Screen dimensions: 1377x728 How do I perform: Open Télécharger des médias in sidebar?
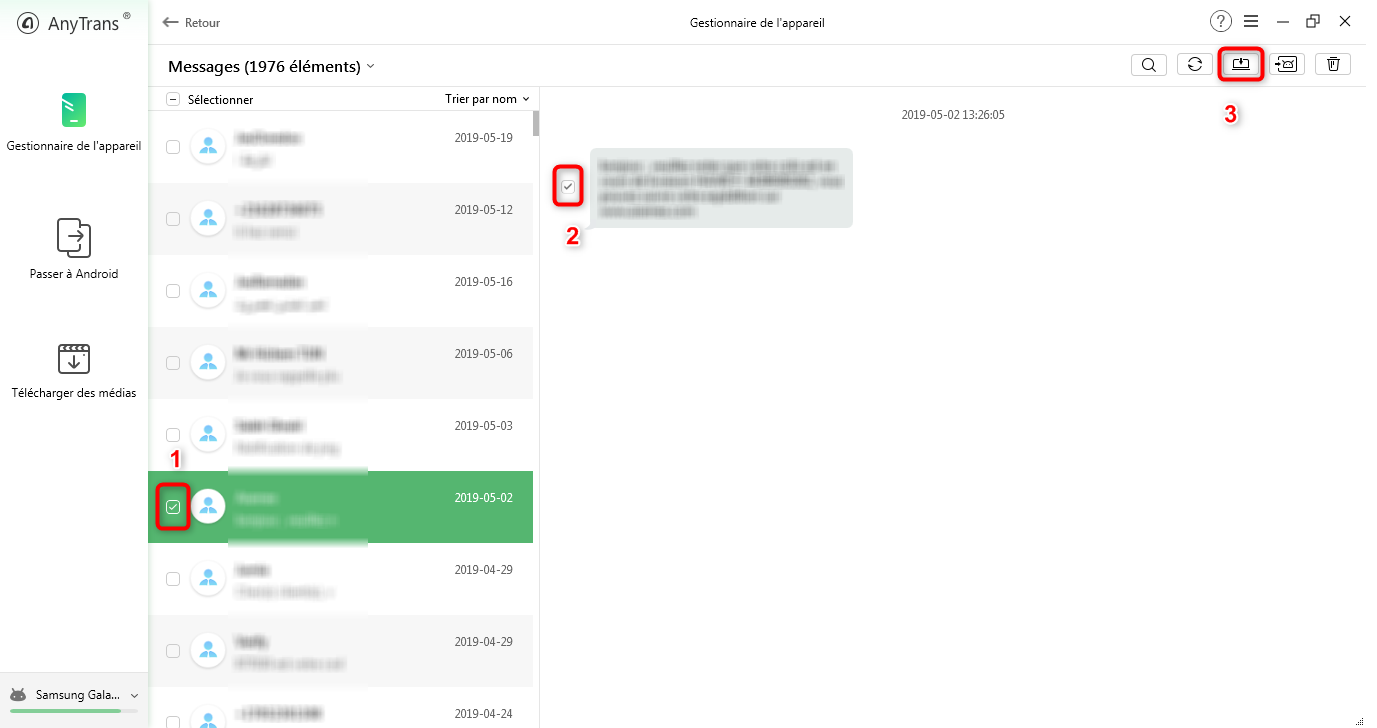pos(74,370)
